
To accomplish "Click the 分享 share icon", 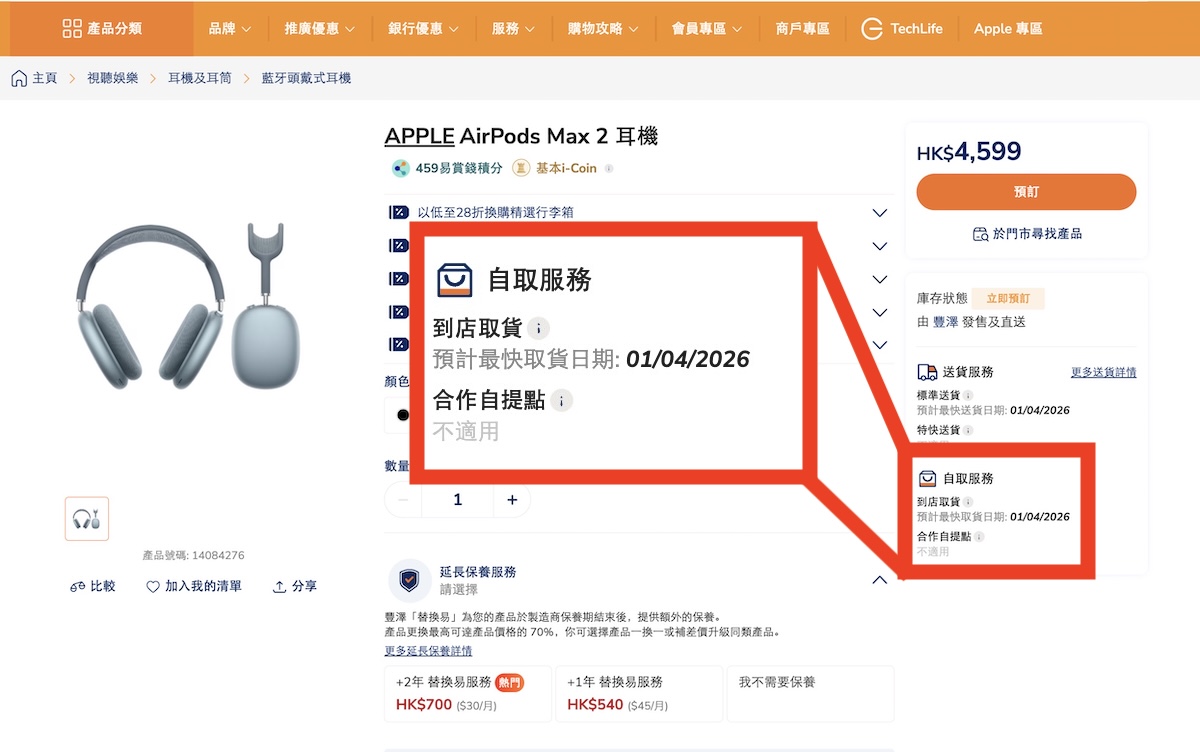I will click(280, 587).
